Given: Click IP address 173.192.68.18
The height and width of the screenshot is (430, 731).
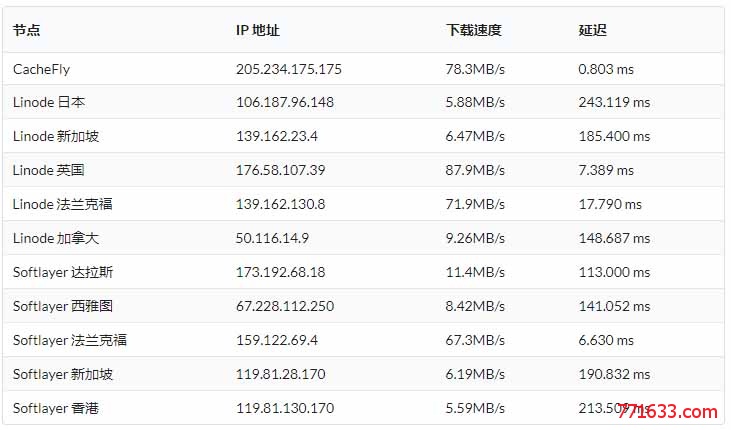Looking at the screenshot, I should pos(280,272).
